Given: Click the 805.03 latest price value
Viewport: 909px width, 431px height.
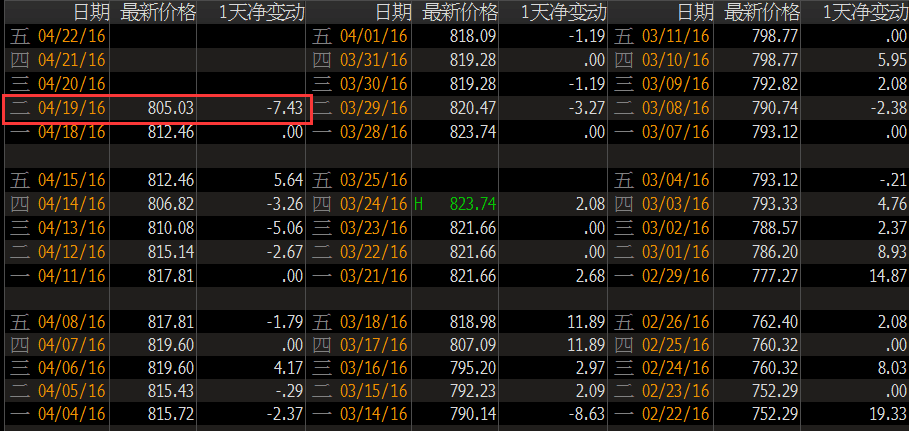Looking at the screenshot, I should coord(170,107).
